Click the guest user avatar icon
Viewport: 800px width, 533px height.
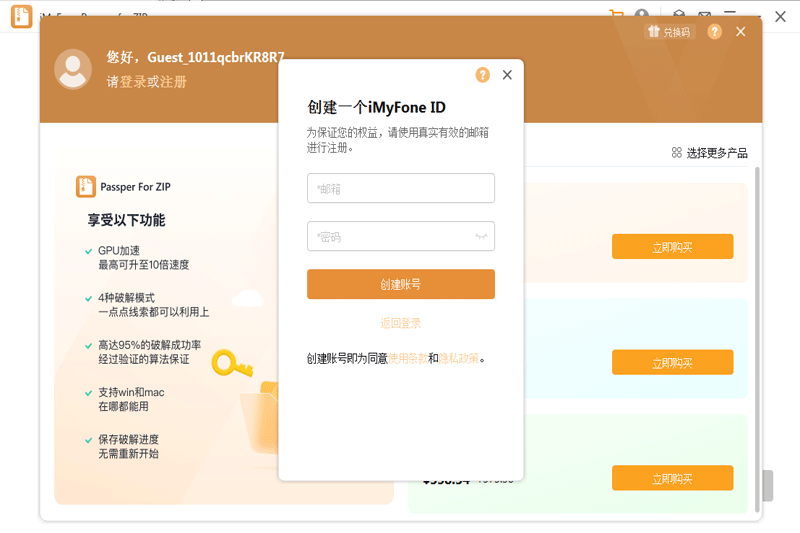(x=73, y=69)
